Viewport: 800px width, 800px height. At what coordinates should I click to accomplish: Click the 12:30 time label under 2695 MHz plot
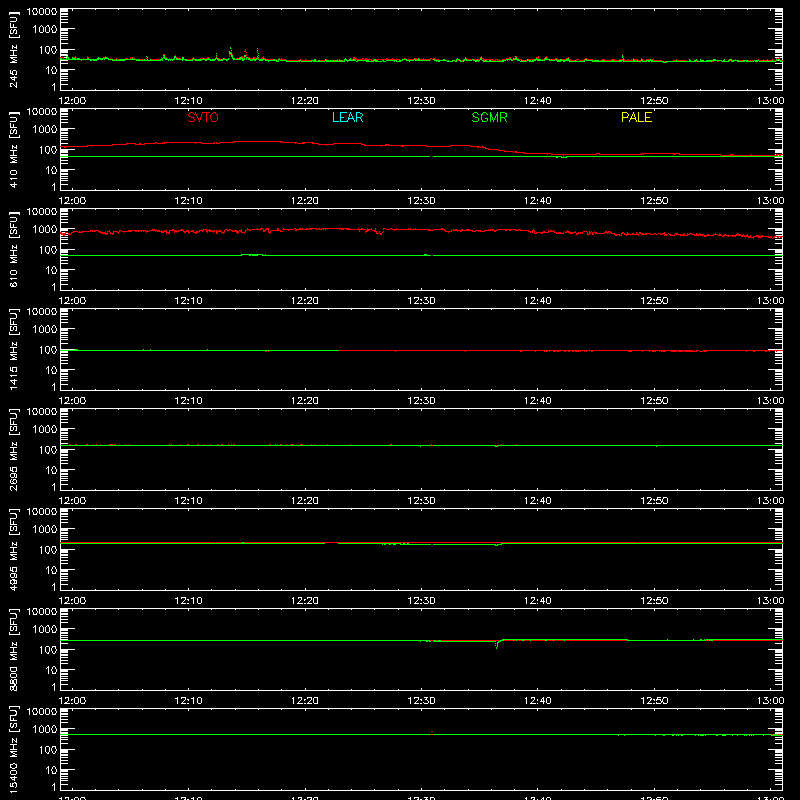click(421, 501)
